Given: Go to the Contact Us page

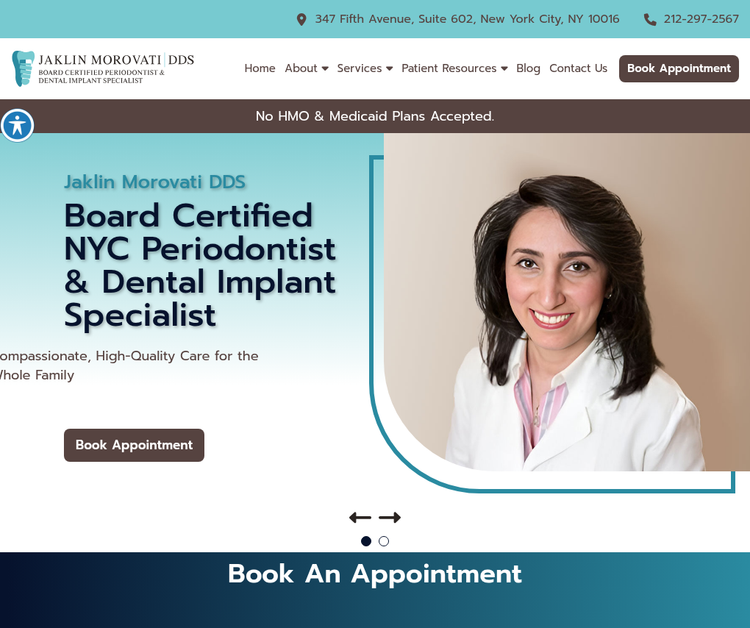Looking at the screenshot, I should pyautogui.click(x=578, y=68).
